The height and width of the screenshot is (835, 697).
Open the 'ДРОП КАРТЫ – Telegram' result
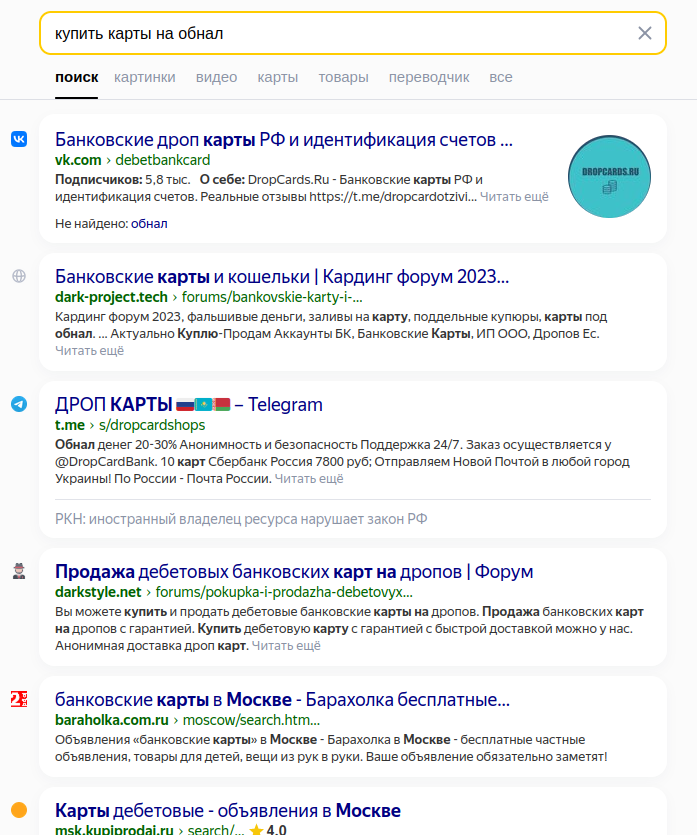click(x=188, y=405)
